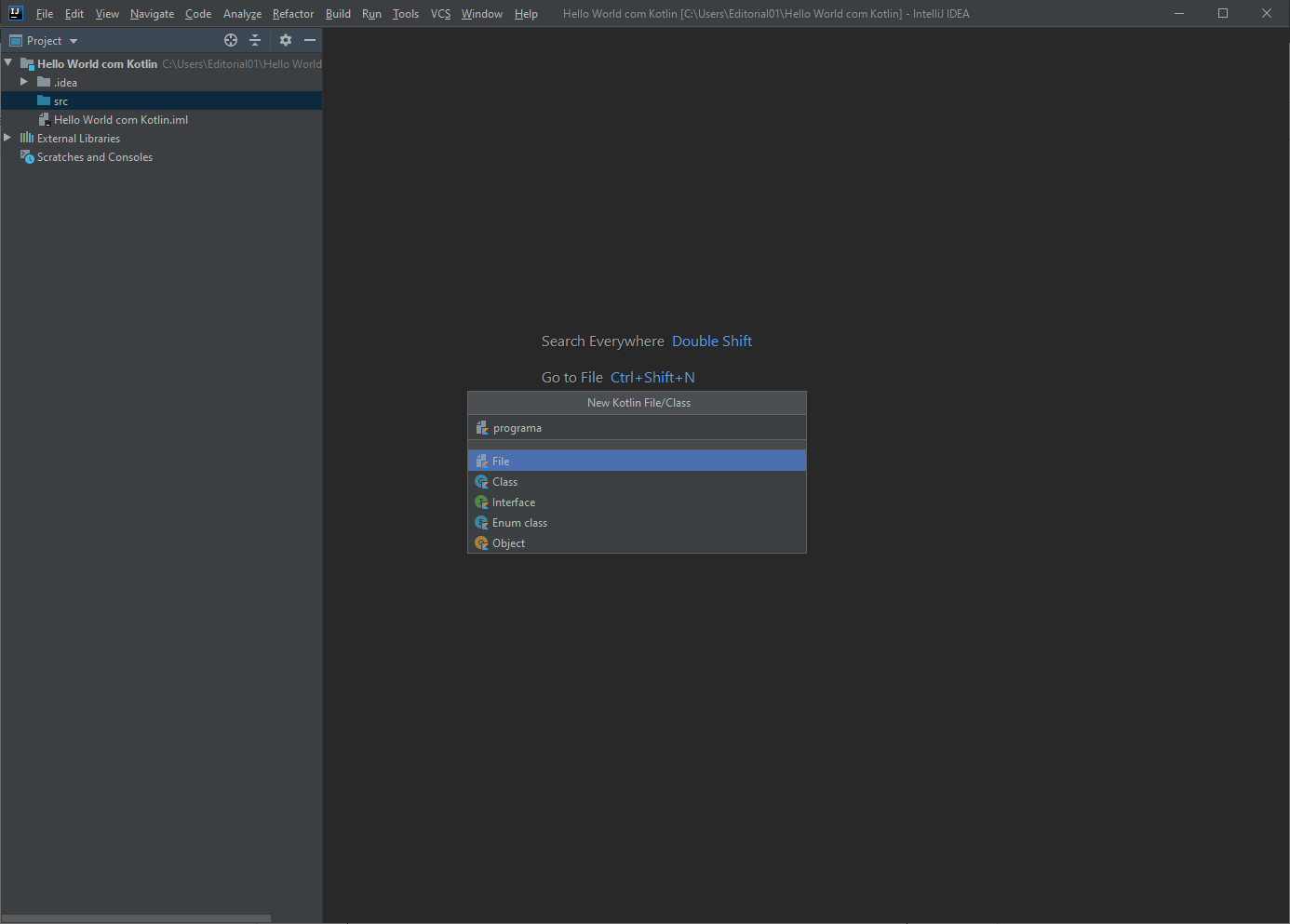Select Object type in the popup
Image resolution: width=1290 pixels, height=924 pixels.
pos(508,543)
